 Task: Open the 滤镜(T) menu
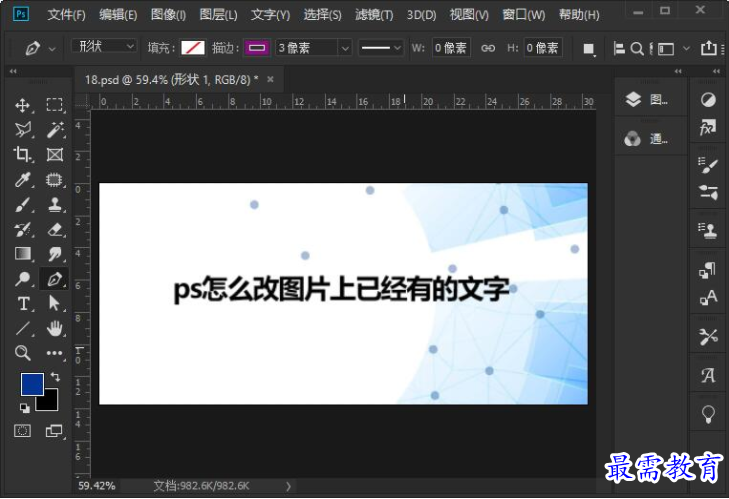(x=374, y=15)
